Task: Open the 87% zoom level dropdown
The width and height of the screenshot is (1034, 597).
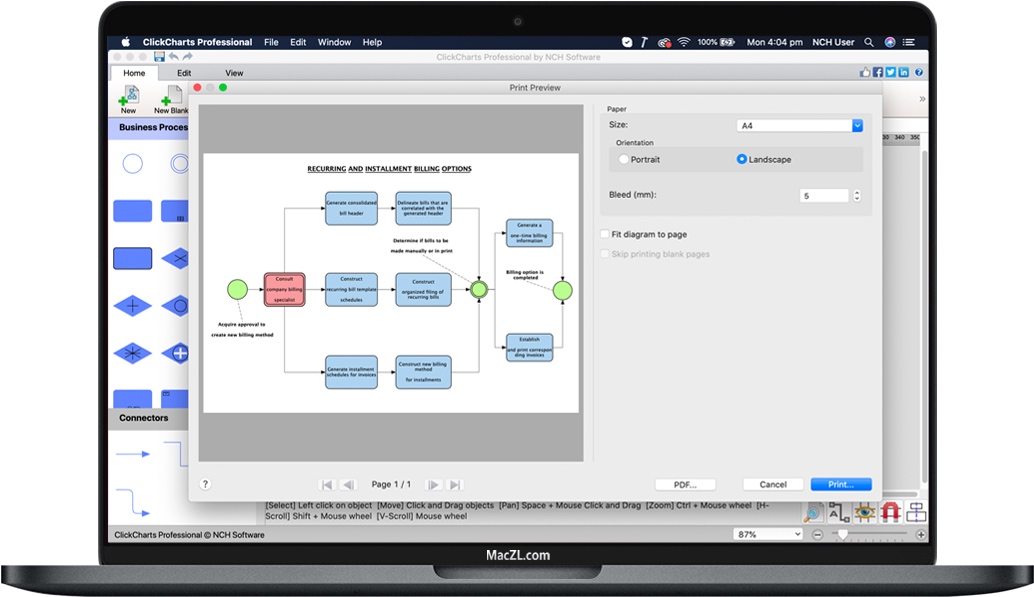Action: [x=768, y=535]
